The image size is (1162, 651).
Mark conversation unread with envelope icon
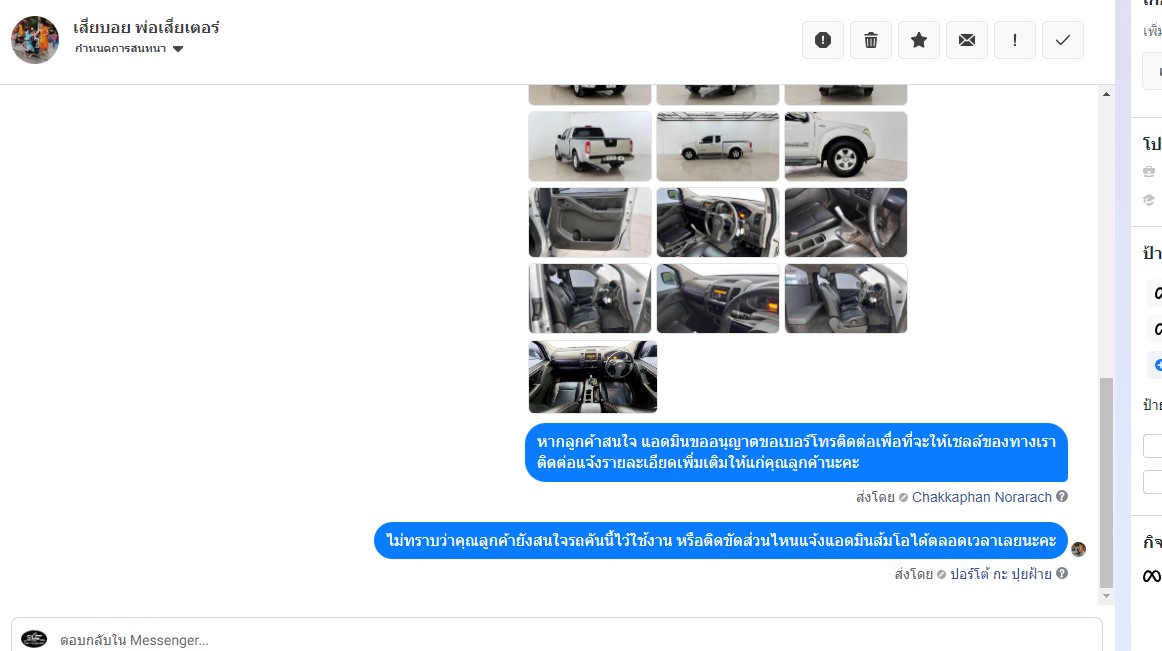(x=967, y=40)
